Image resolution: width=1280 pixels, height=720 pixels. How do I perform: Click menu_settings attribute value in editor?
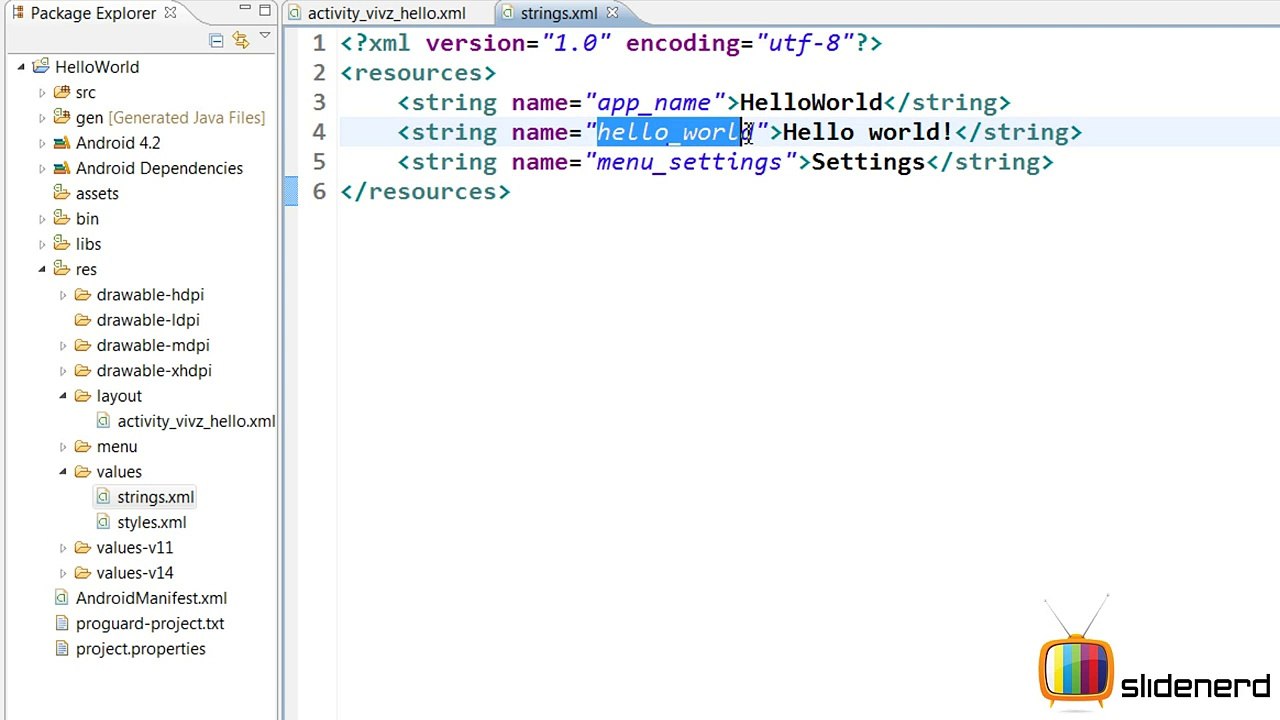pos(689,162)
